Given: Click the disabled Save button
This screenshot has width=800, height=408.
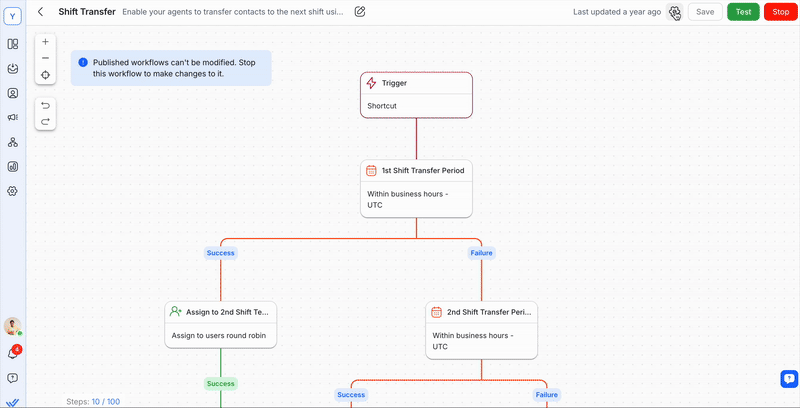Looking at the screenshot, I should click(x=705, y=12).
